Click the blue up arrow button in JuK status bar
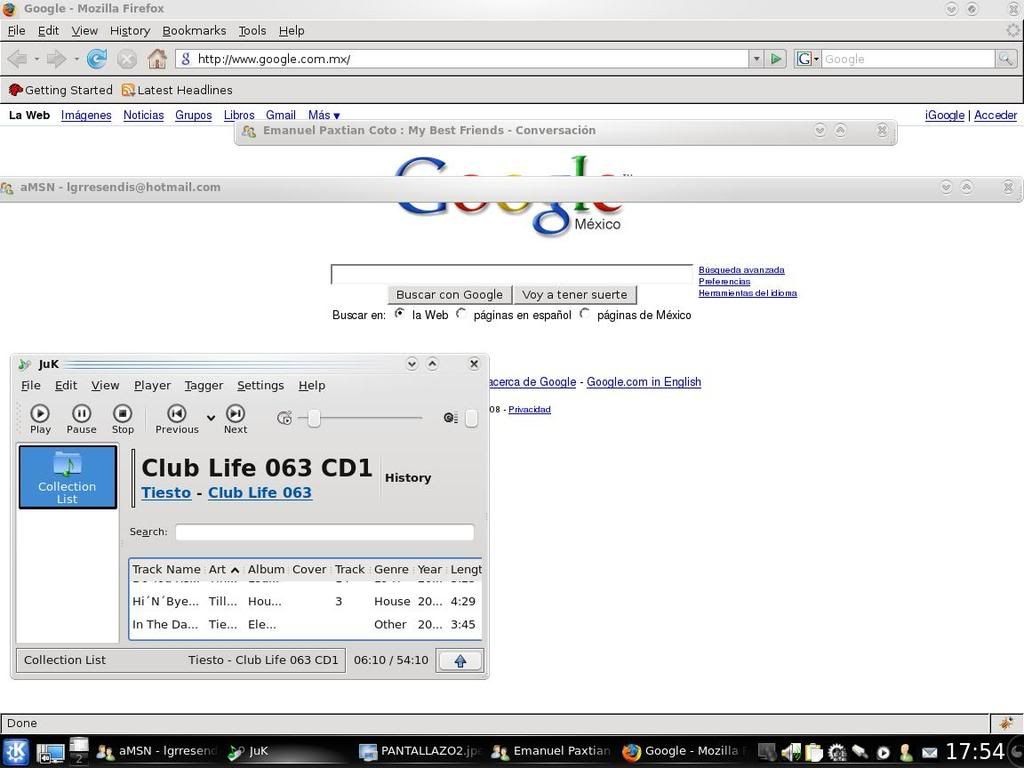Viewport: 1024px width, 768px height. coord(460,661)
